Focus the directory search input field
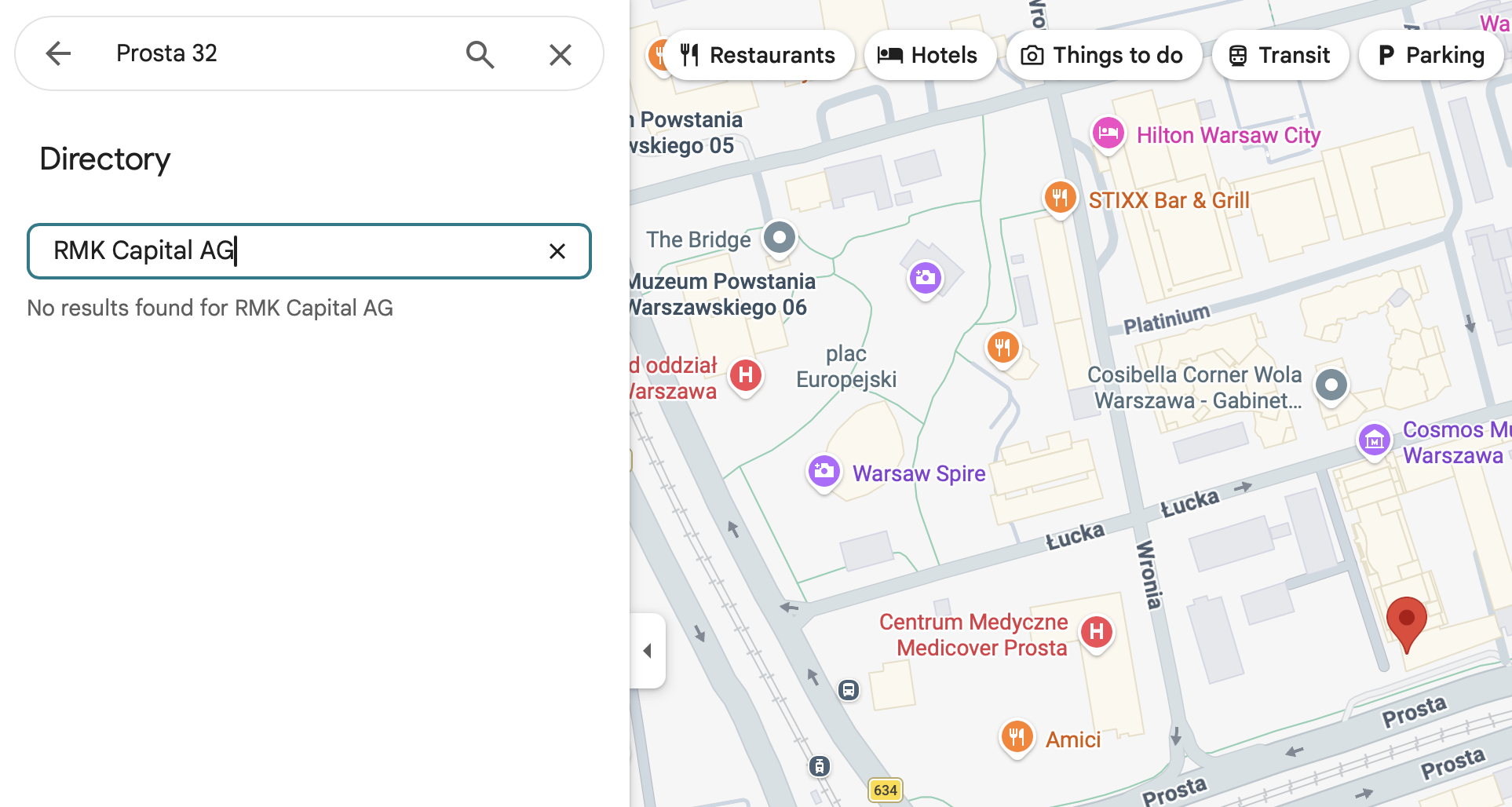Image resolution: width=1512 pixels, height=807 pixels. [x=309, y=251]
